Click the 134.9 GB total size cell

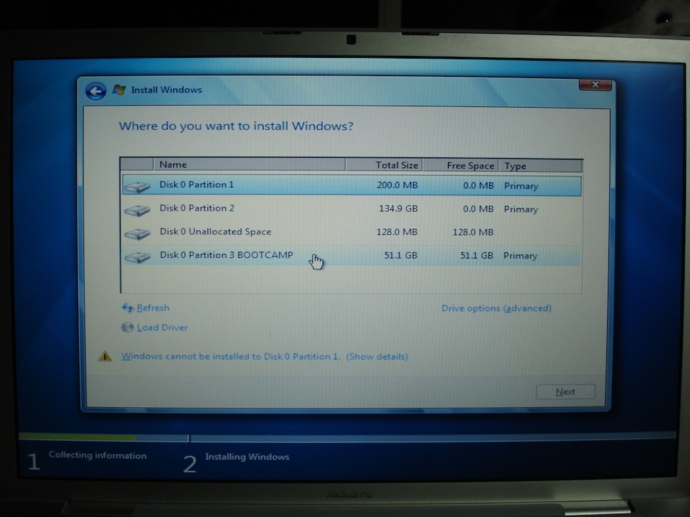pos(398,209)
